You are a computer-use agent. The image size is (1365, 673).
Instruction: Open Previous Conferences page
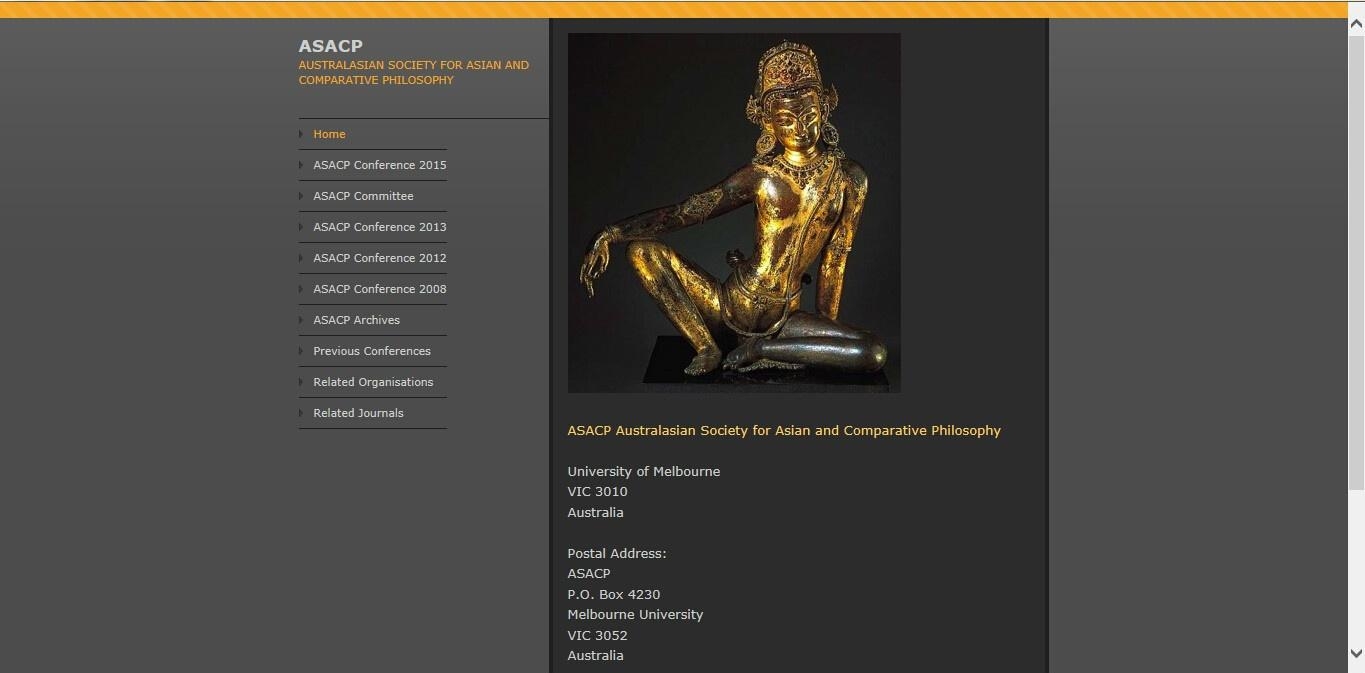click(372, 351)
